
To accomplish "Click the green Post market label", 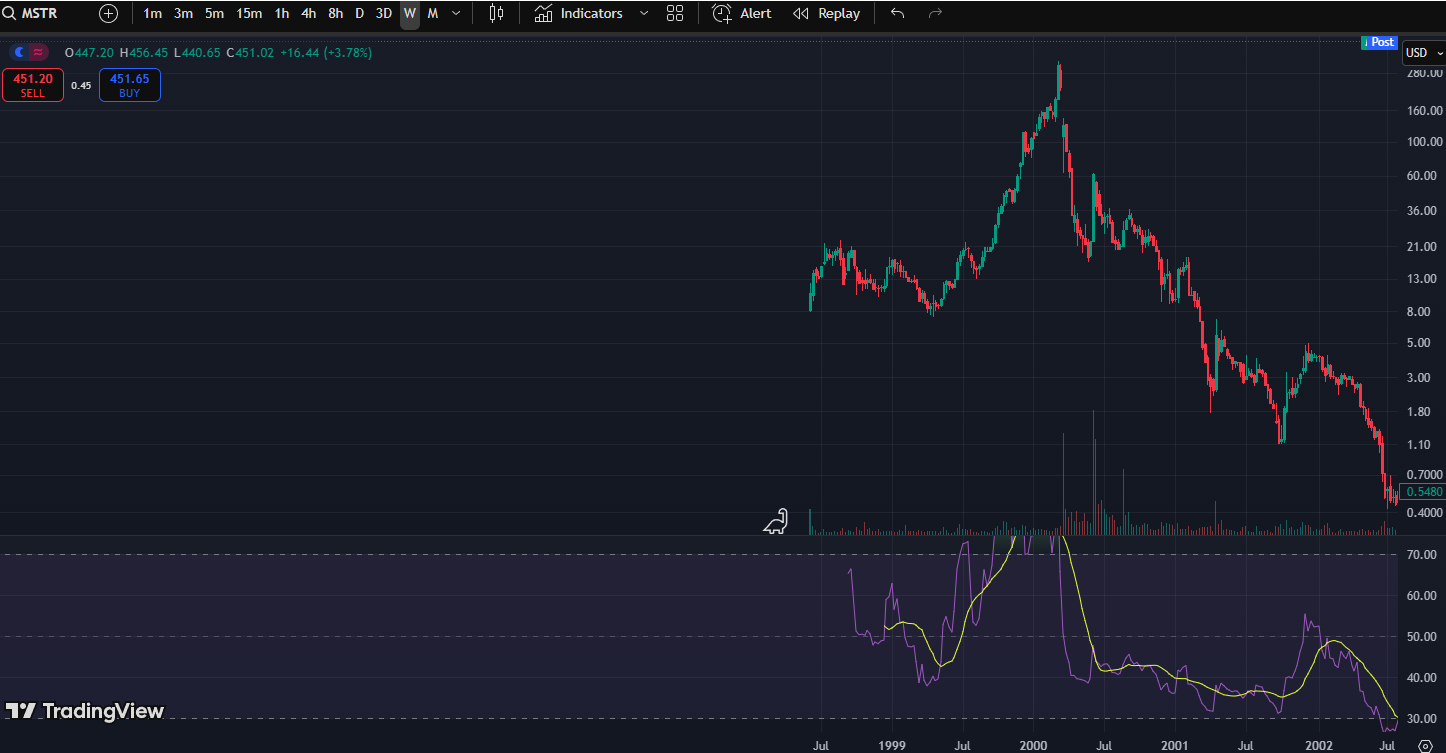I will [1380, 42].
